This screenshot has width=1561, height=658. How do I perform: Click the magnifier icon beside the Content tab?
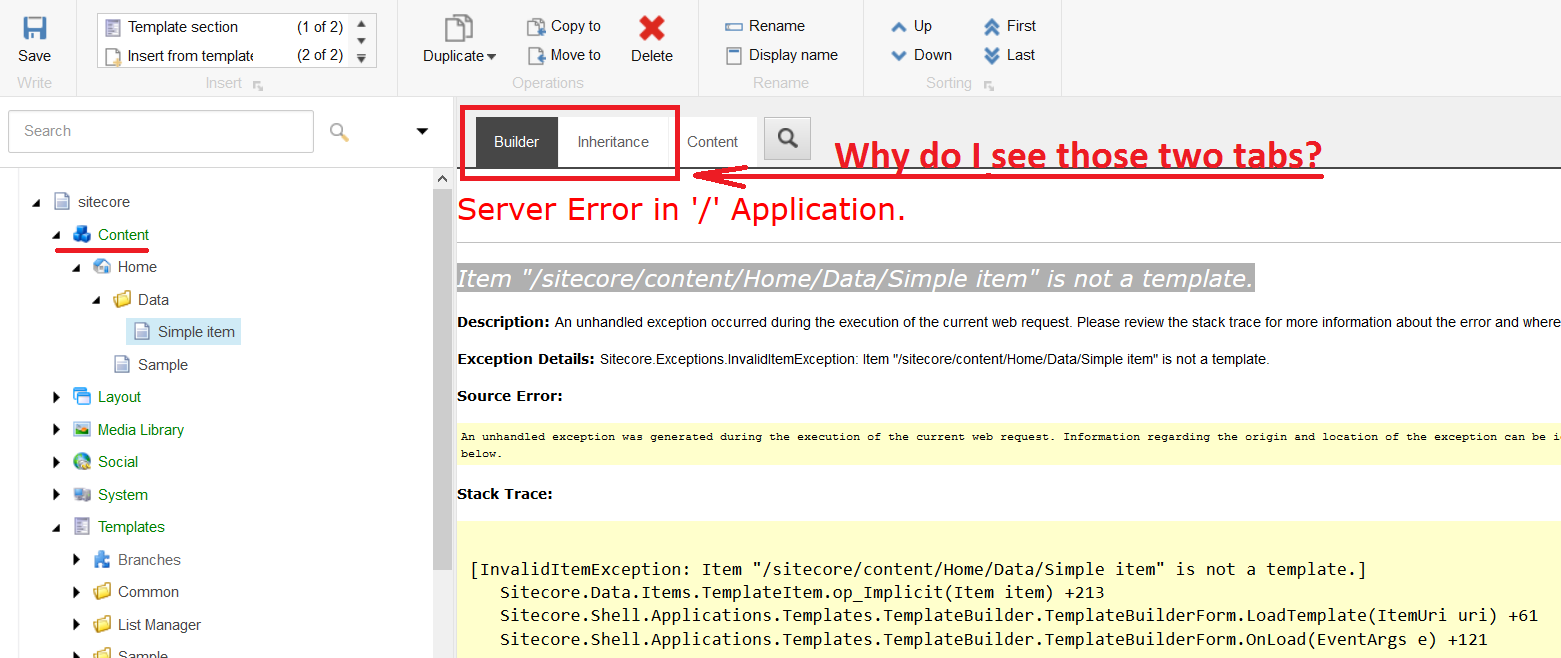pos(787,139)
